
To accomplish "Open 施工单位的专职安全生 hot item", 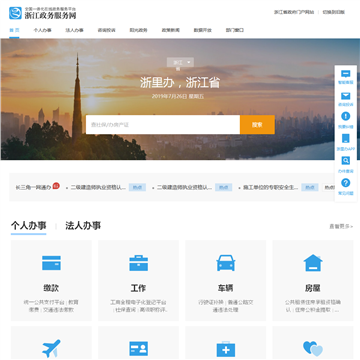I will (x=271, y=188).
